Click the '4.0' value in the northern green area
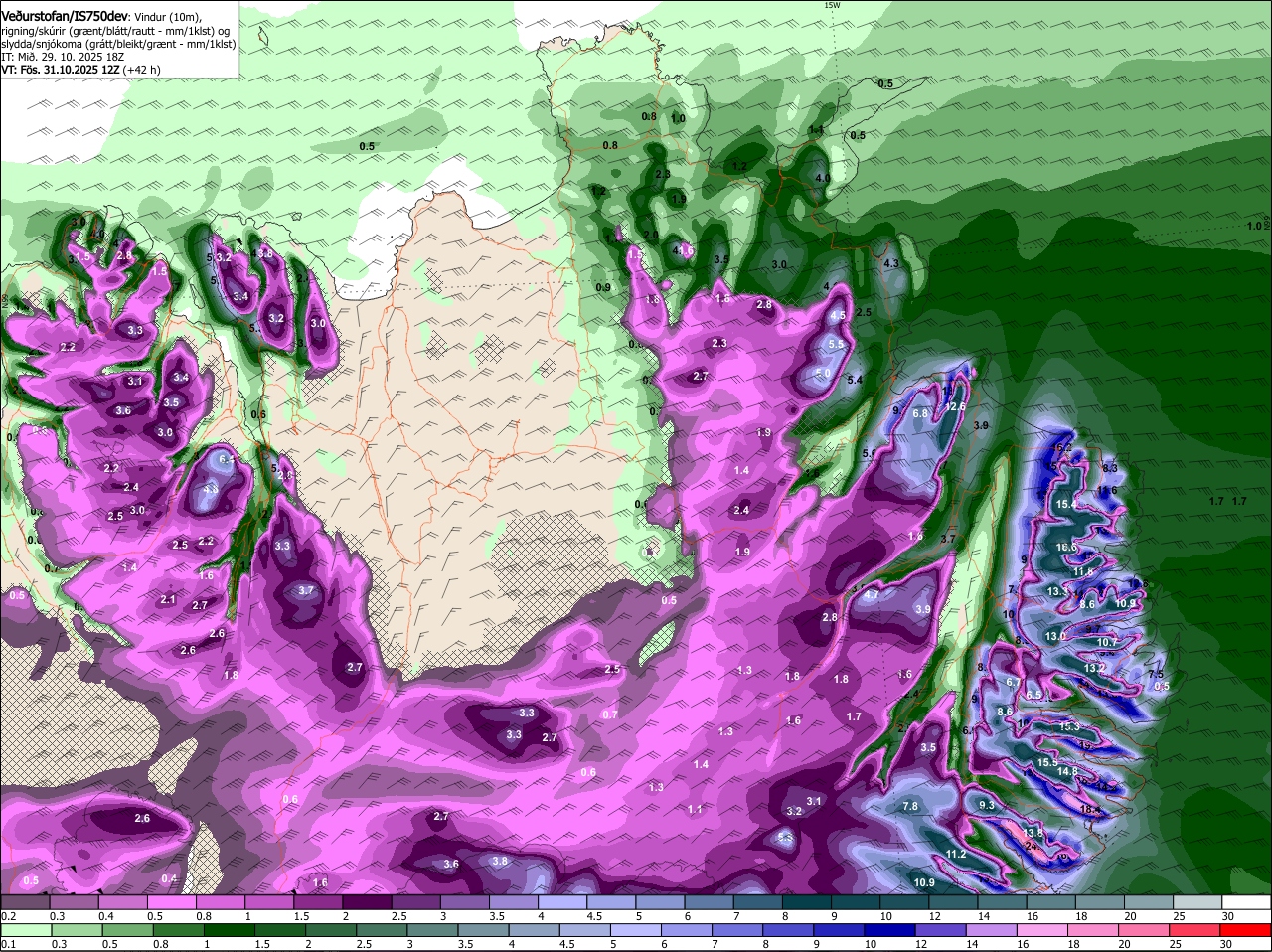1272x952 pixels. [x=822, y=178]
